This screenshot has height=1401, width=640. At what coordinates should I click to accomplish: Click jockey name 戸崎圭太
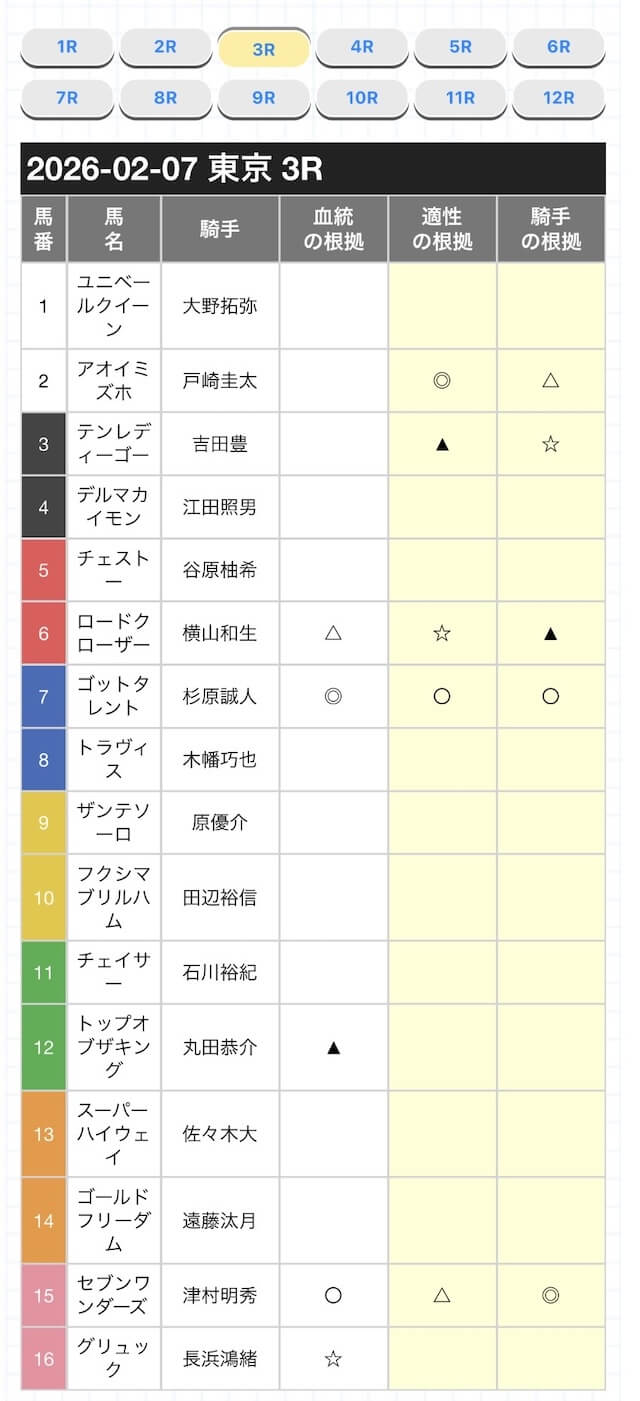coord(220,381)
